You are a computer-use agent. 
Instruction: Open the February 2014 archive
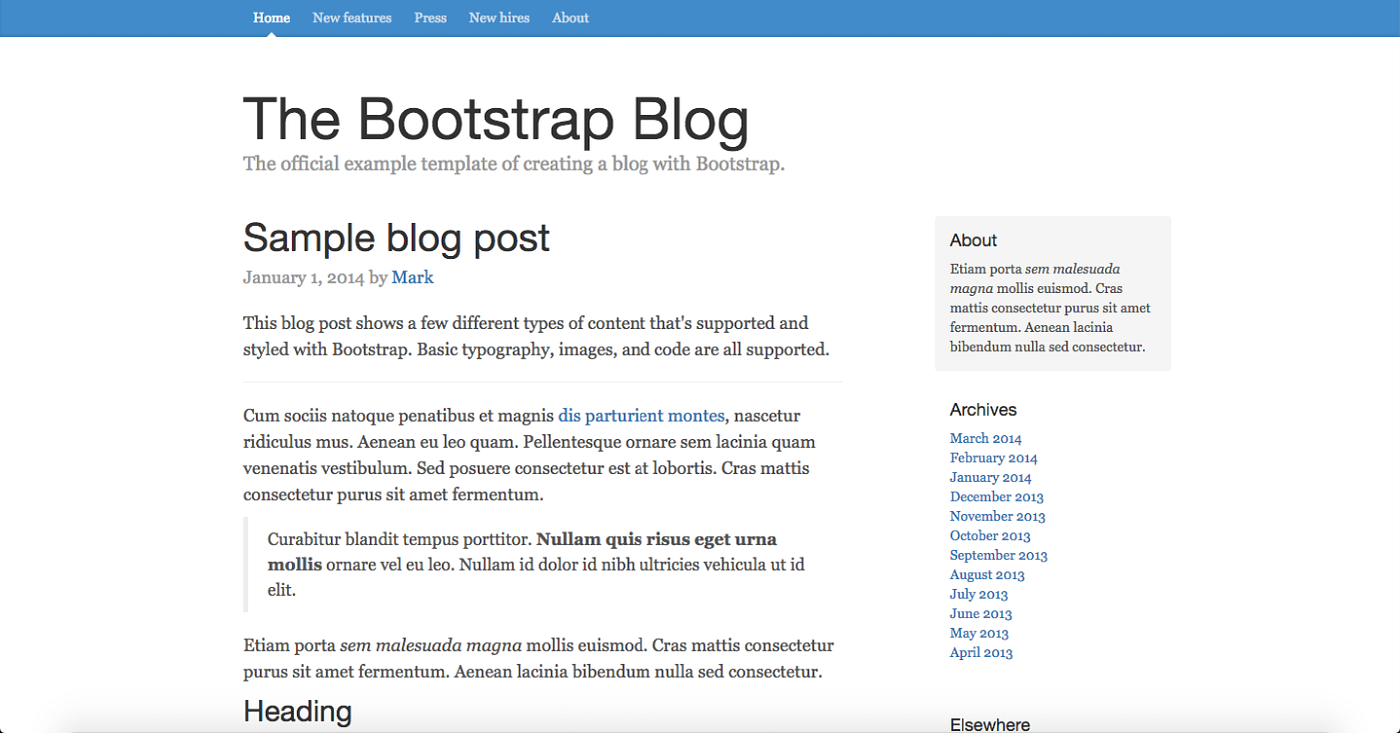(x=993, y=457)
